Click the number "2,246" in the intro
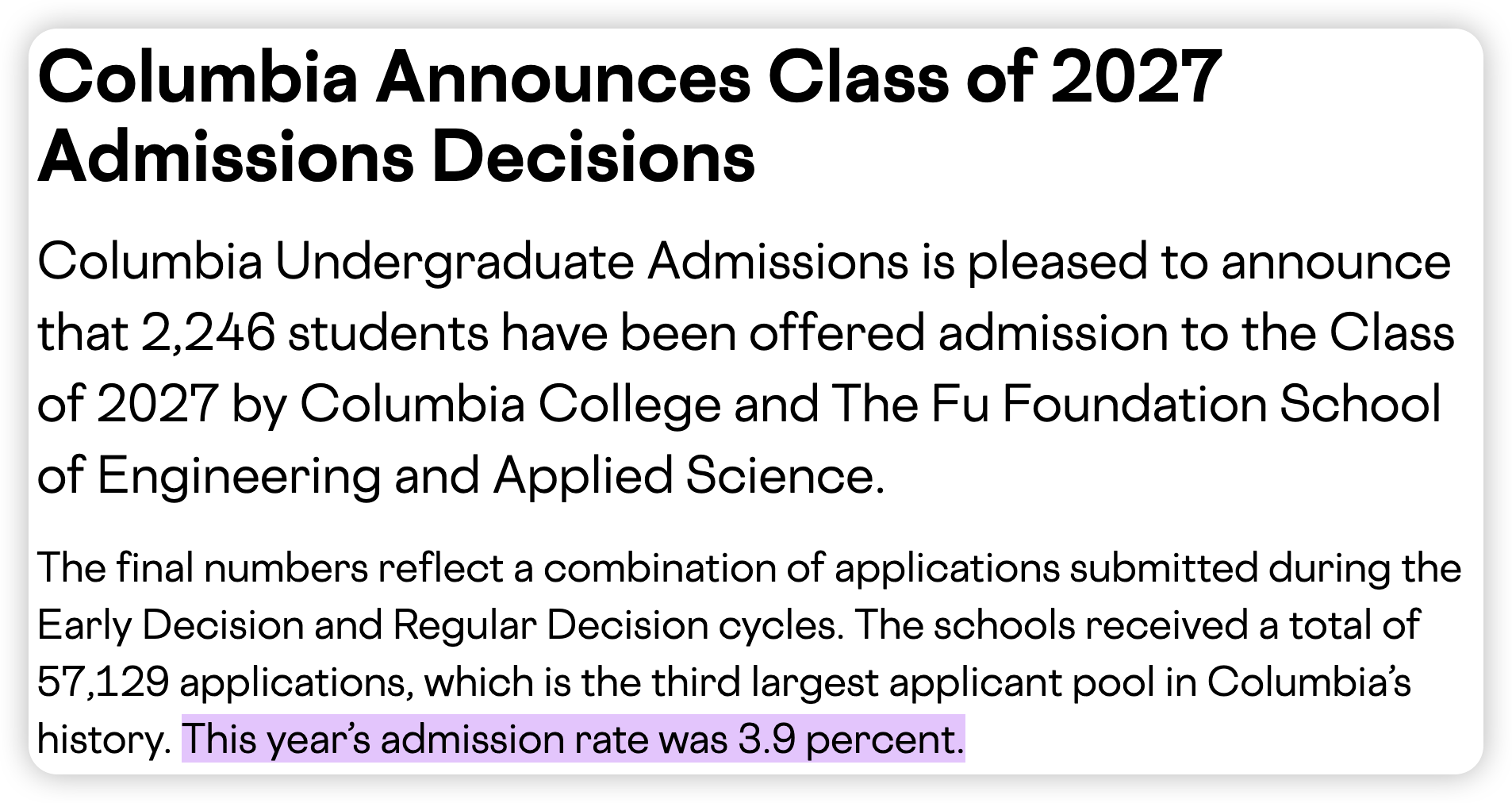The width and height of the screenshot is (1512, 803). click(208, 333)
